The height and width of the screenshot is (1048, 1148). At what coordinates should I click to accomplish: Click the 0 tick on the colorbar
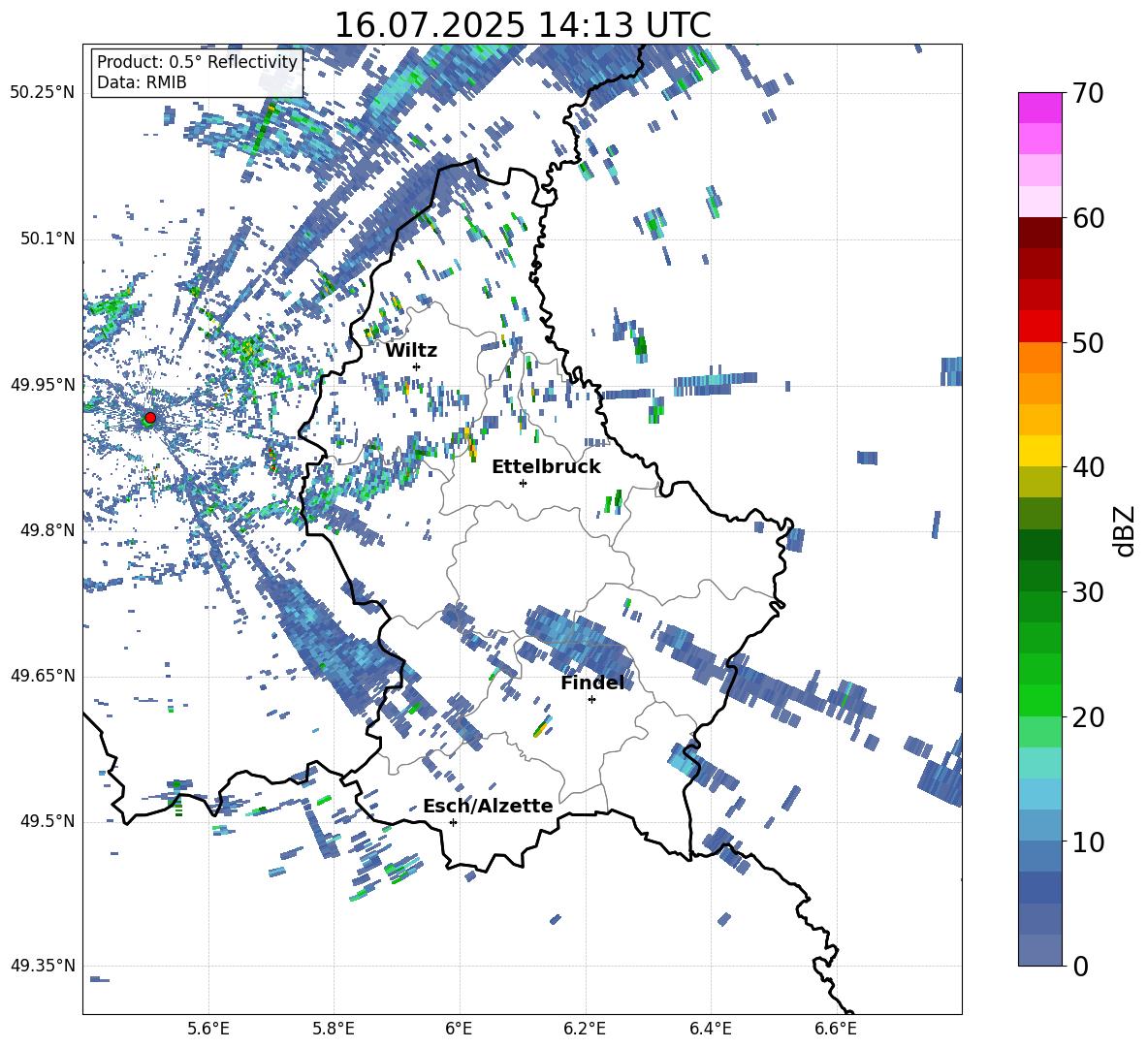click(1079, 966)
